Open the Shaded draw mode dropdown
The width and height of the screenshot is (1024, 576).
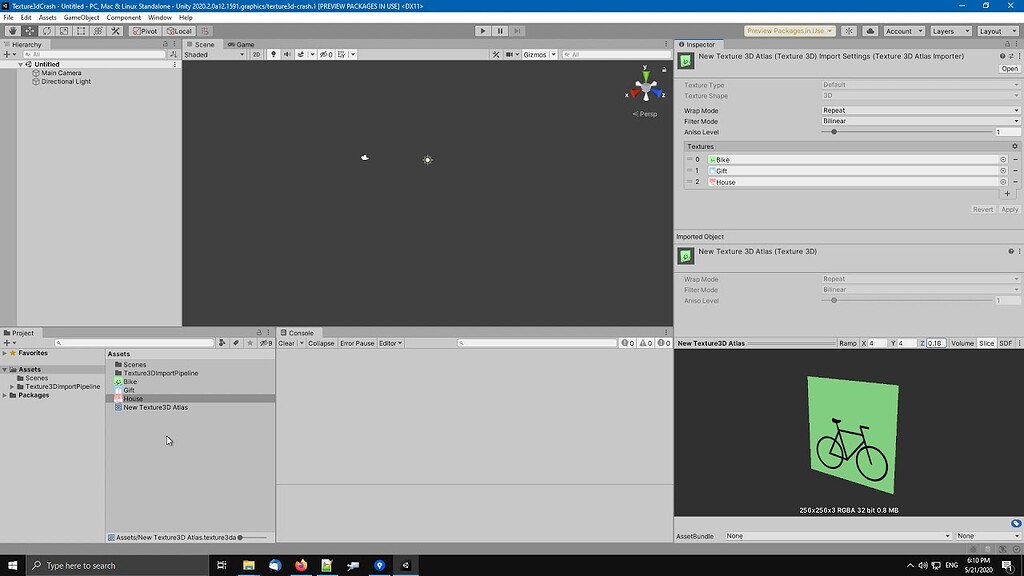pyautogui.click(x=212, y=54)
